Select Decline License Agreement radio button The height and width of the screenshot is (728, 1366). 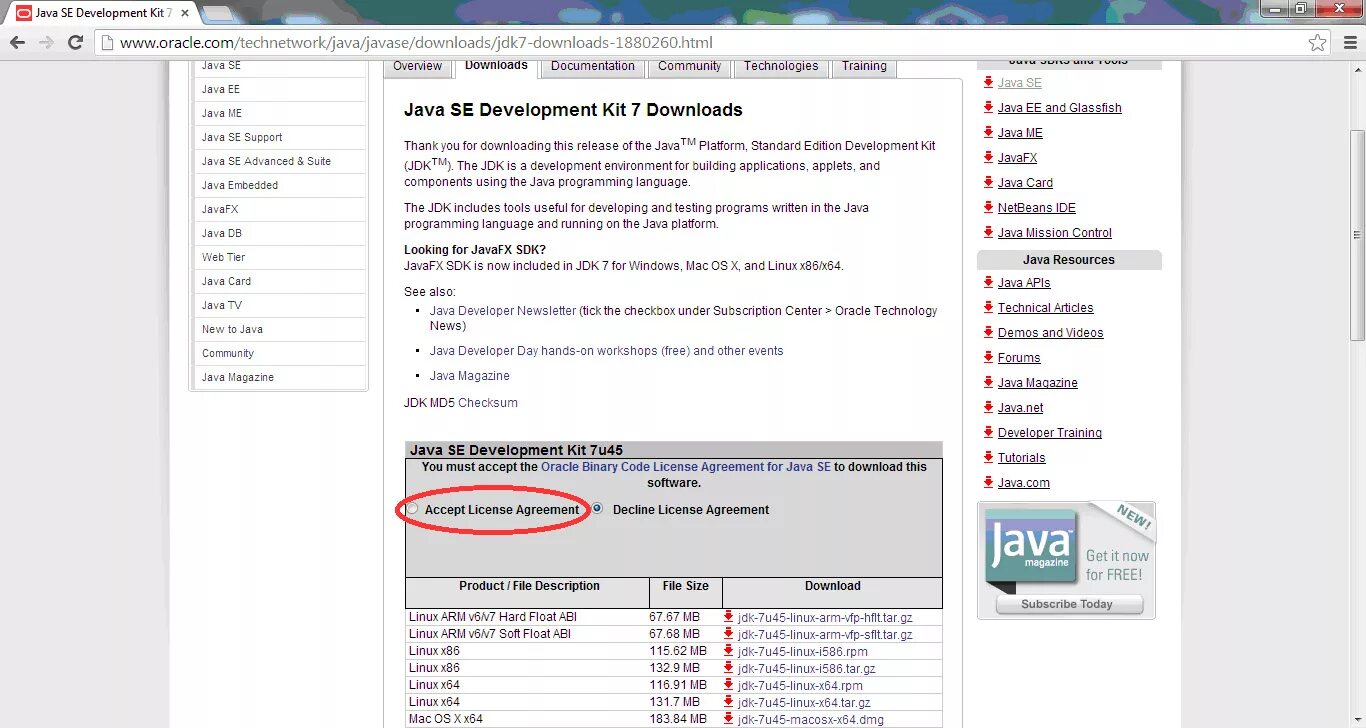click(x=597, y=509)
